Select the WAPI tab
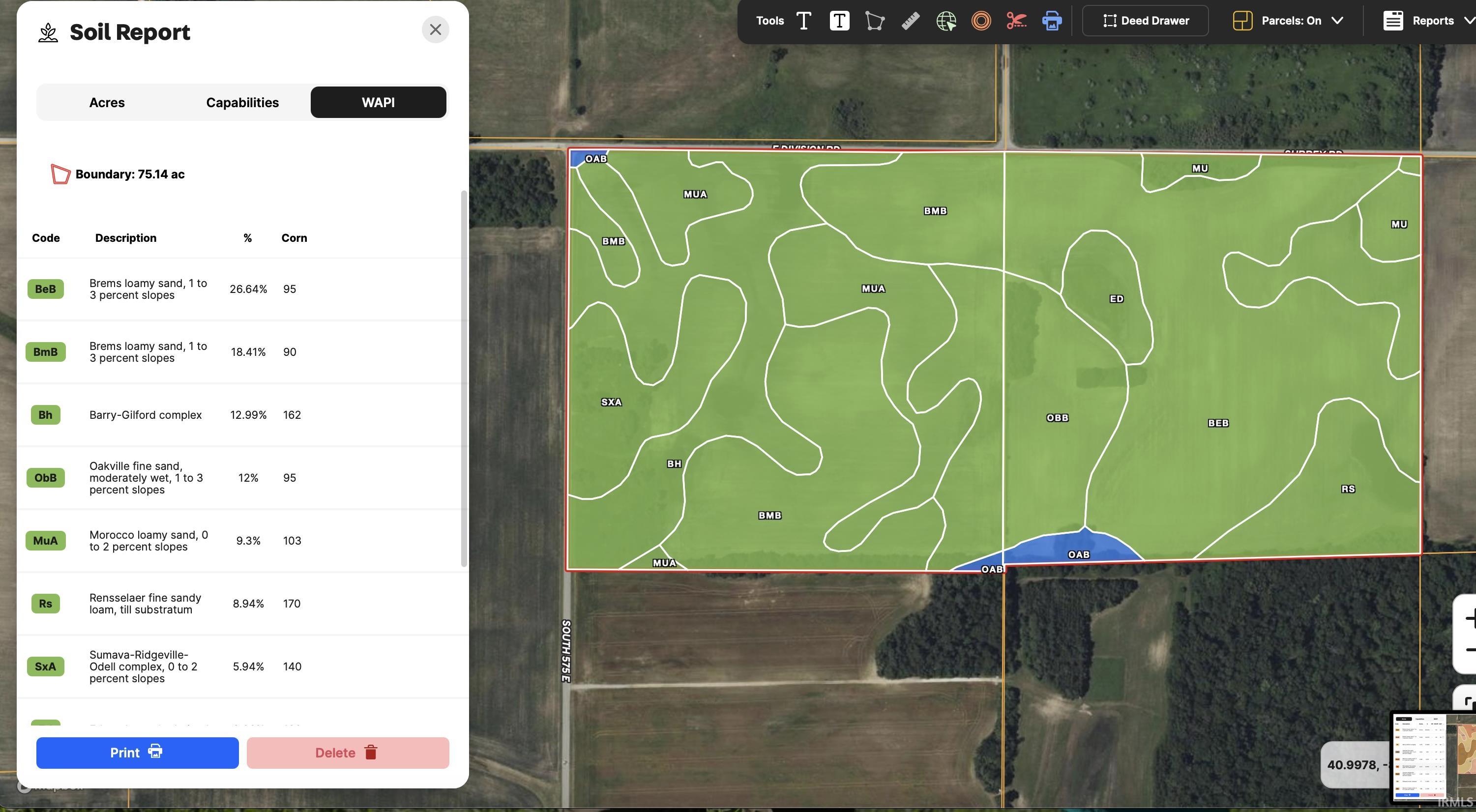1476x812 pixels. click(378, 103)
